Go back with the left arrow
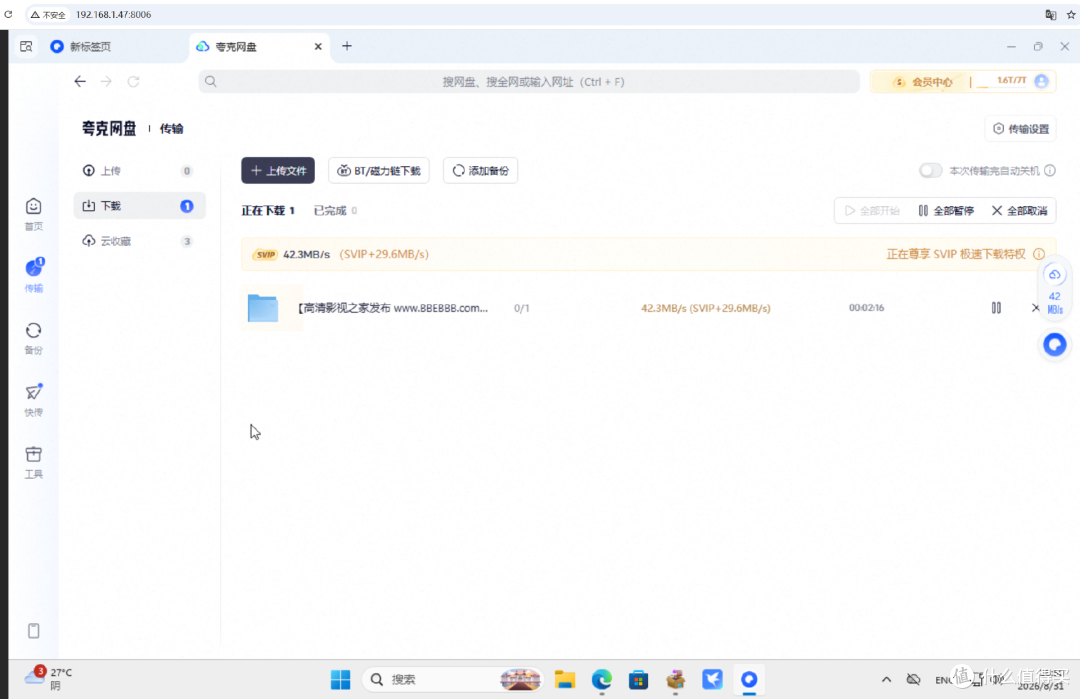Viewport: 1080px width, 699px height. tap(80, 81)
